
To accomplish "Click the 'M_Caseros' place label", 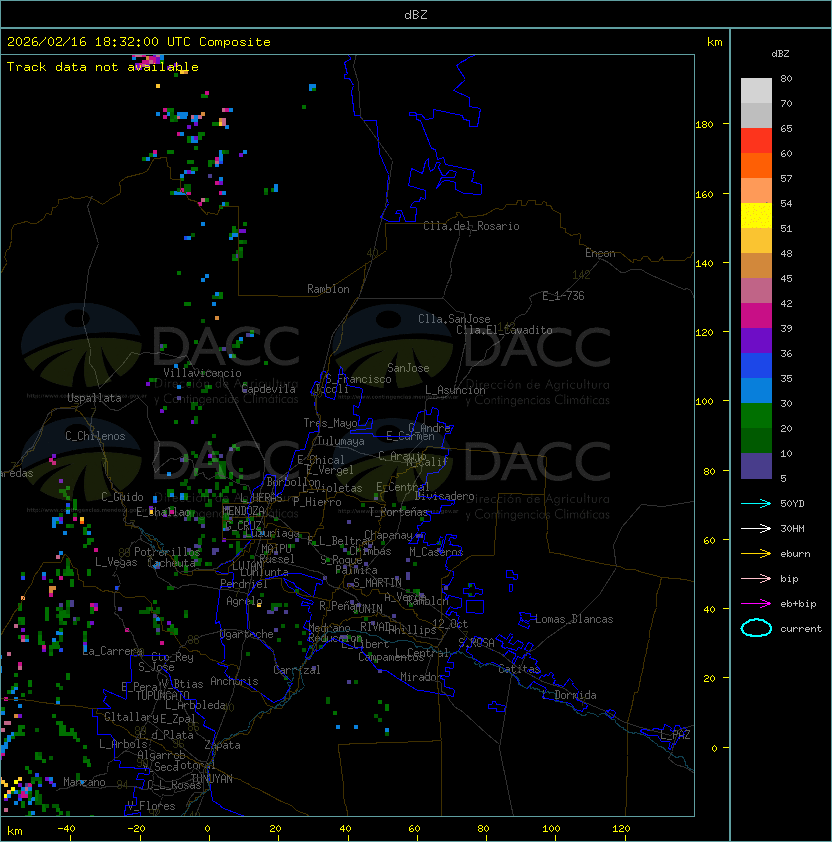I will click(x=436, y=551).
